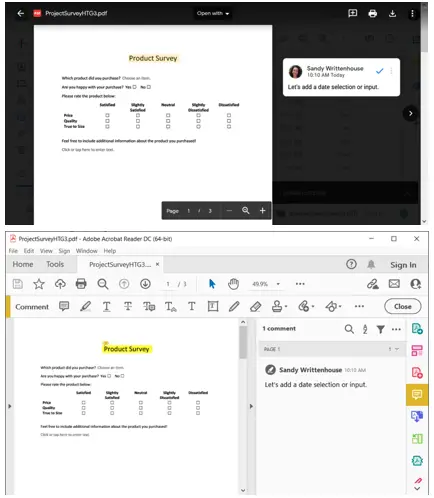Click the download icon in Drive viewer
Viewport: 434px width, 498px height.
392,13
